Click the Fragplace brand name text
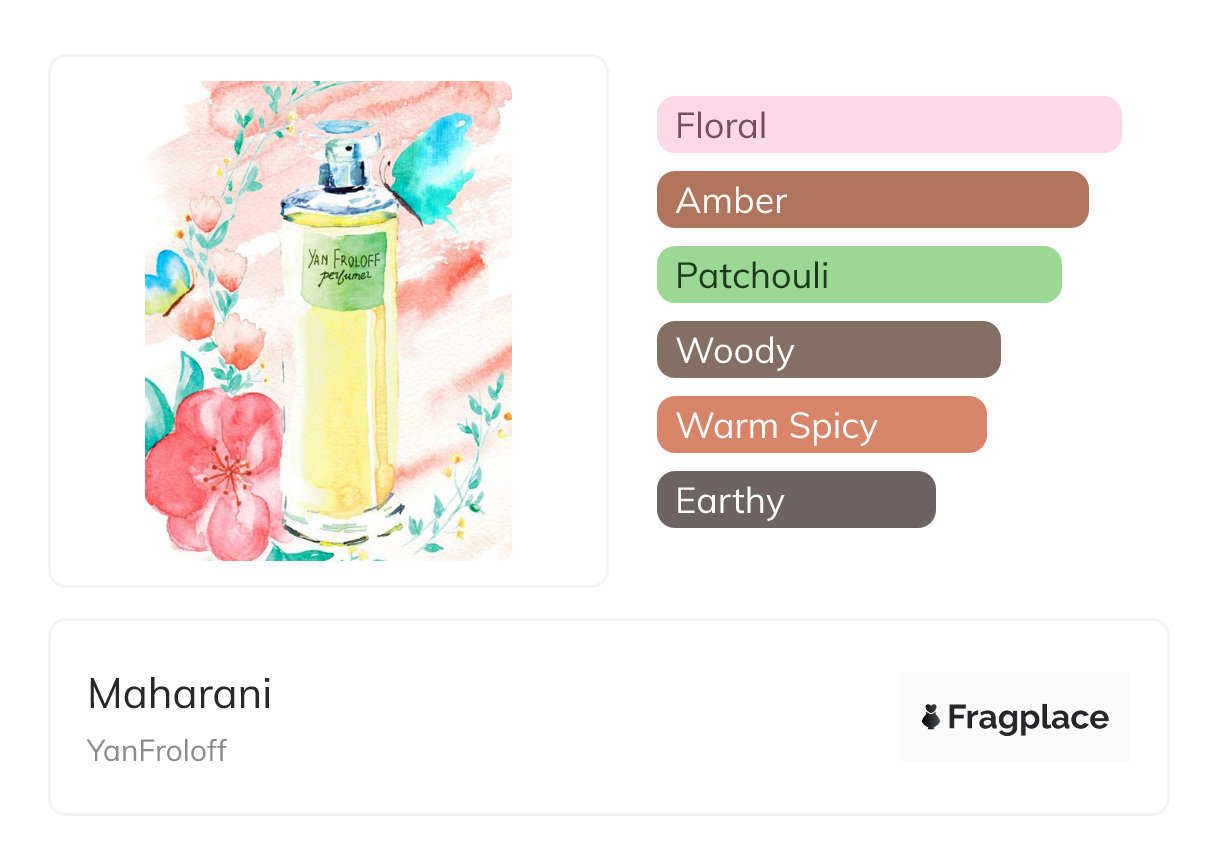1218x864 pixels. tap(1027, 717)
